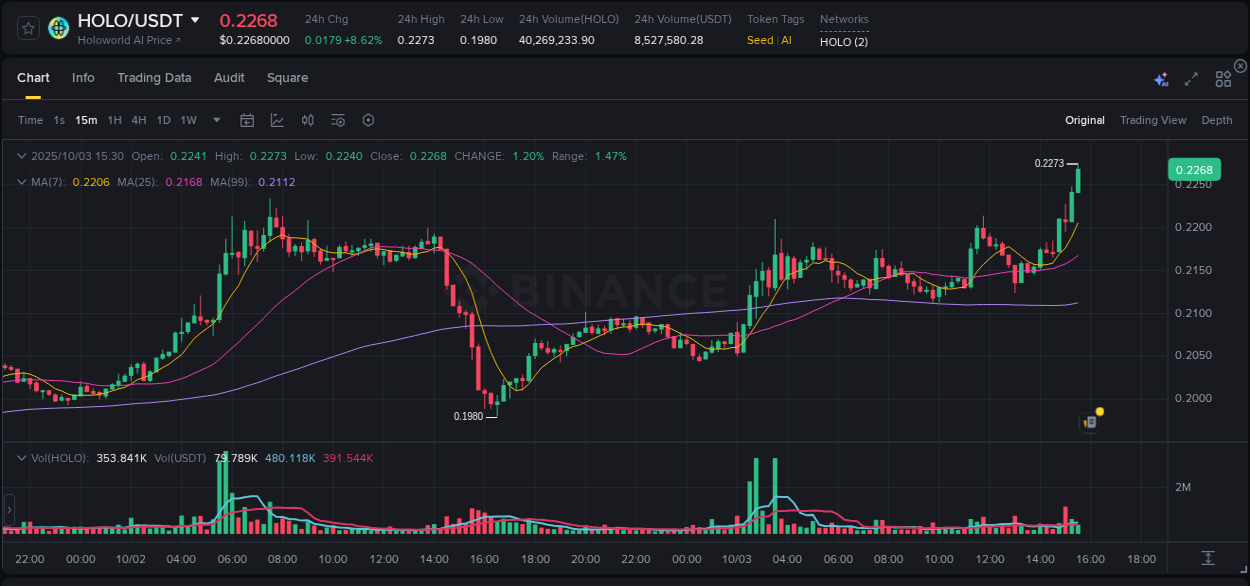
Task: Select the 1H timeframe
Action: pos(113,120)
